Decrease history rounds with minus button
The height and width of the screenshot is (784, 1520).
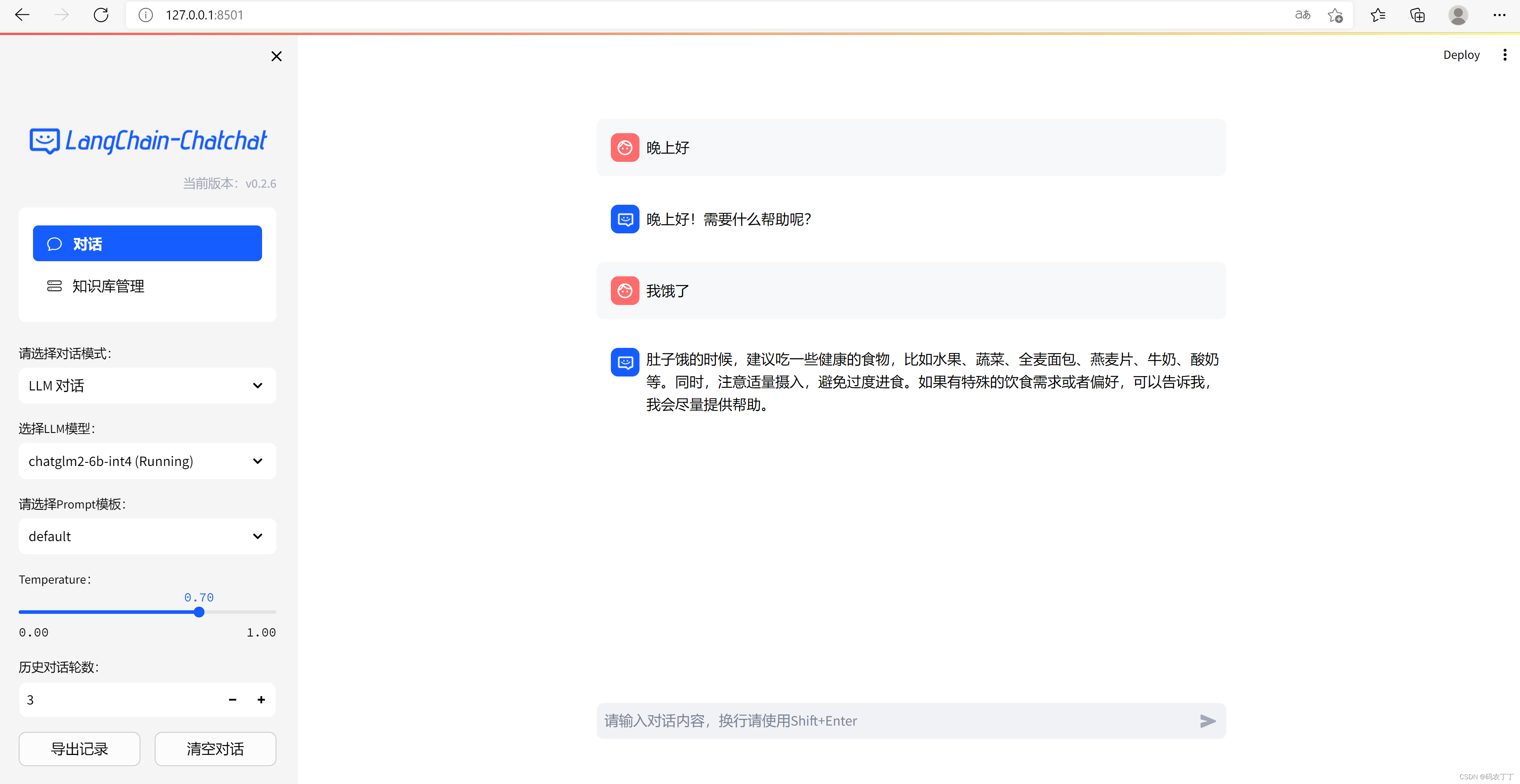click(233, 700)
